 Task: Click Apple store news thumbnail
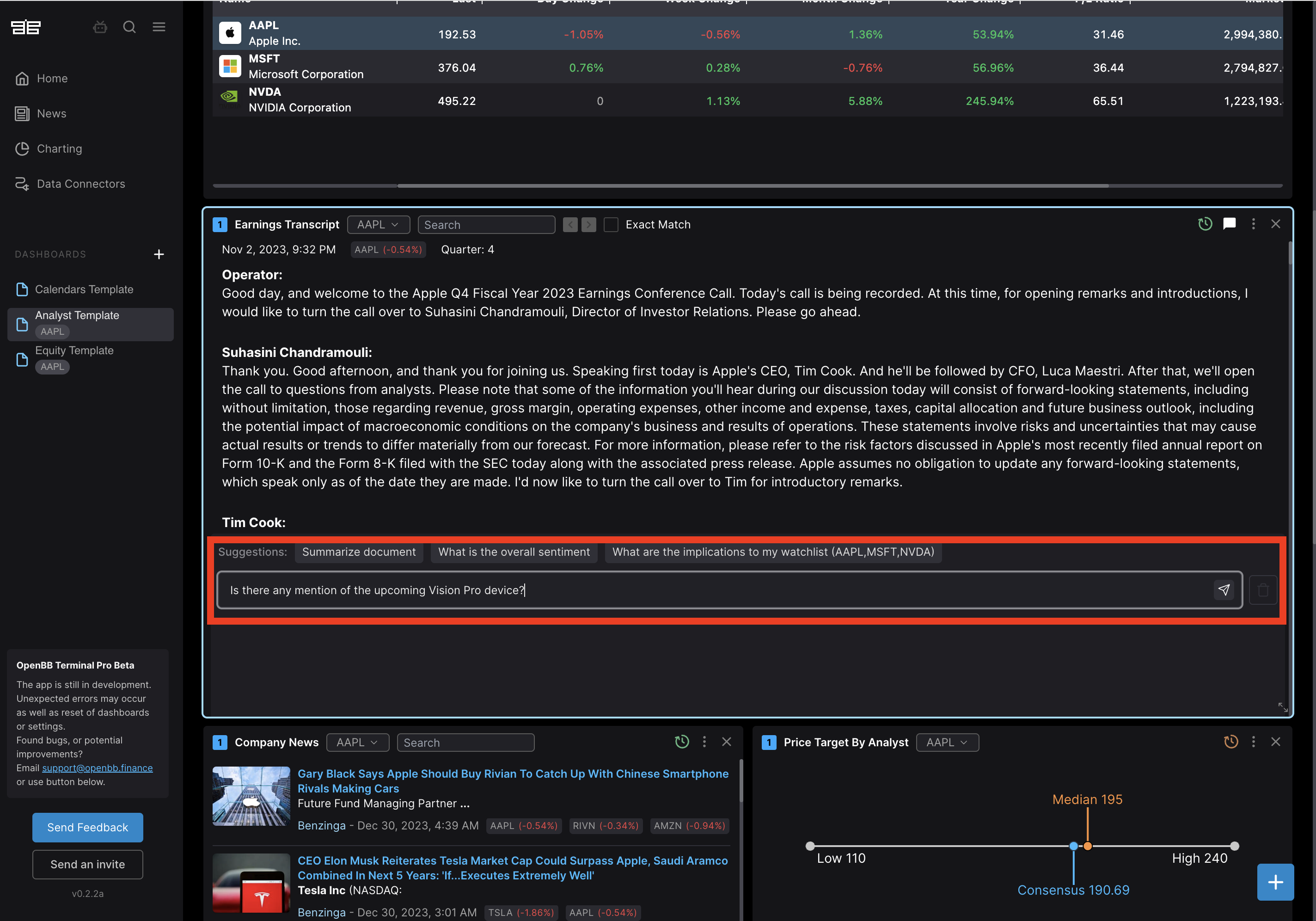point(251,796)
